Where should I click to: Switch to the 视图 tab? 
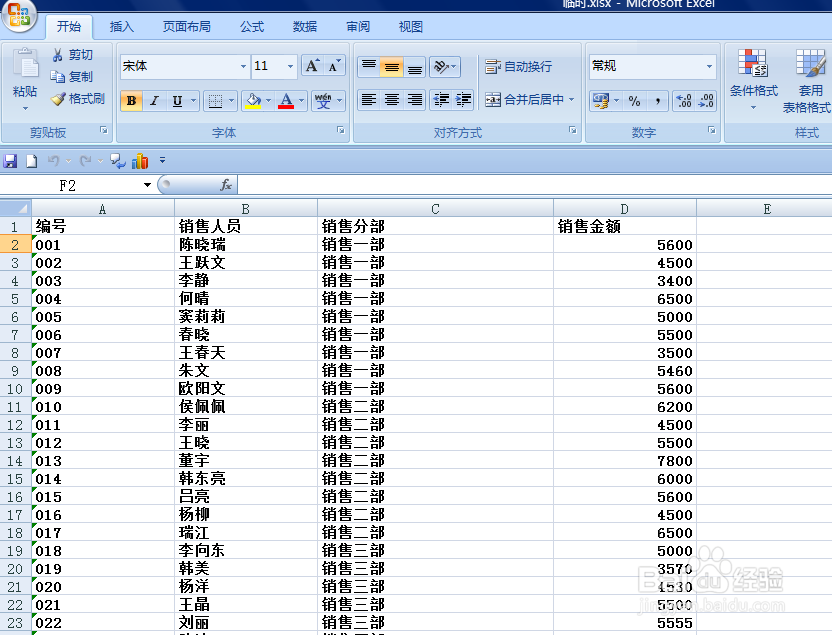point(411,27)
